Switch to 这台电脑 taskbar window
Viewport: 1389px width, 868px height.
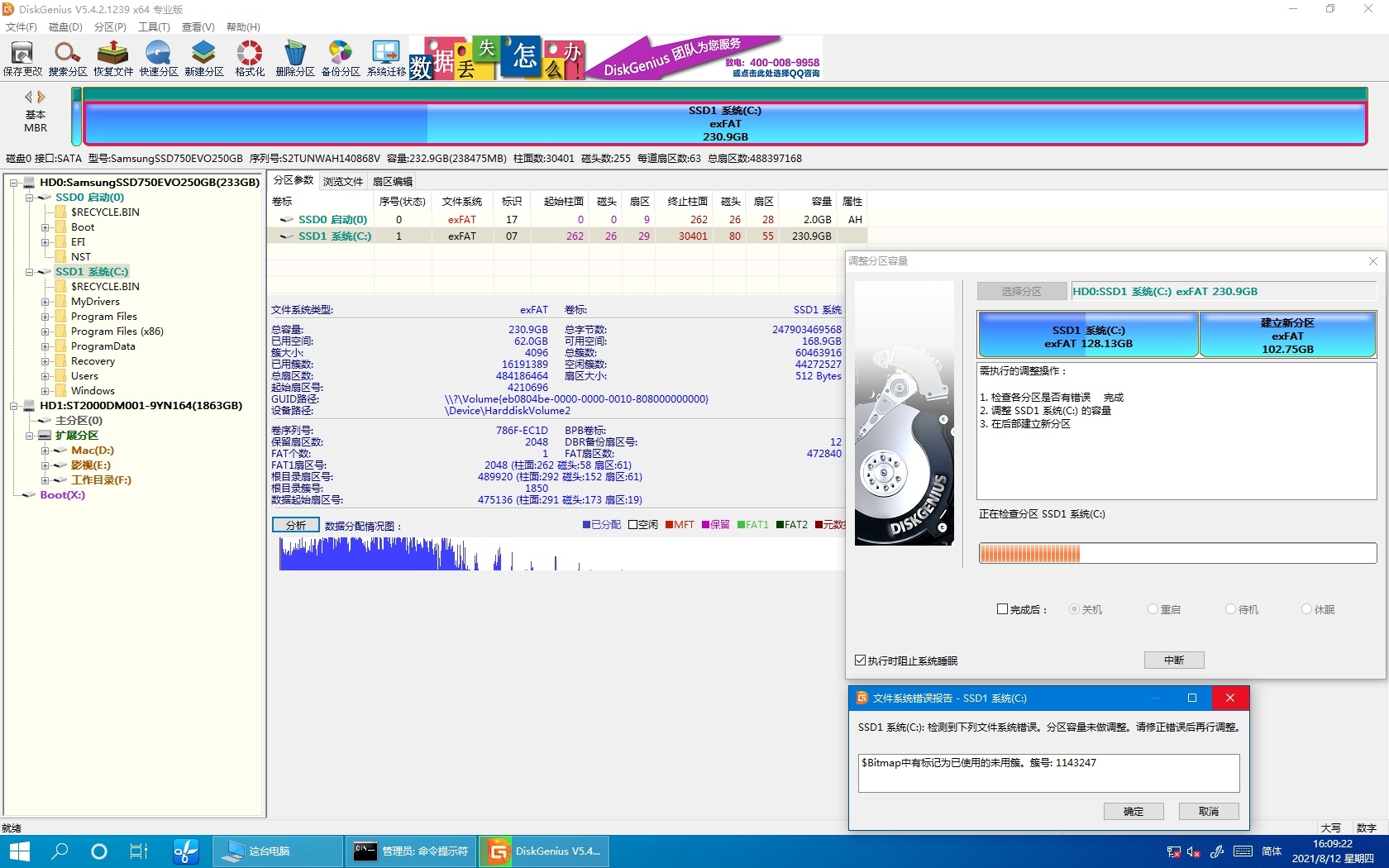click(x=278, y=851)
